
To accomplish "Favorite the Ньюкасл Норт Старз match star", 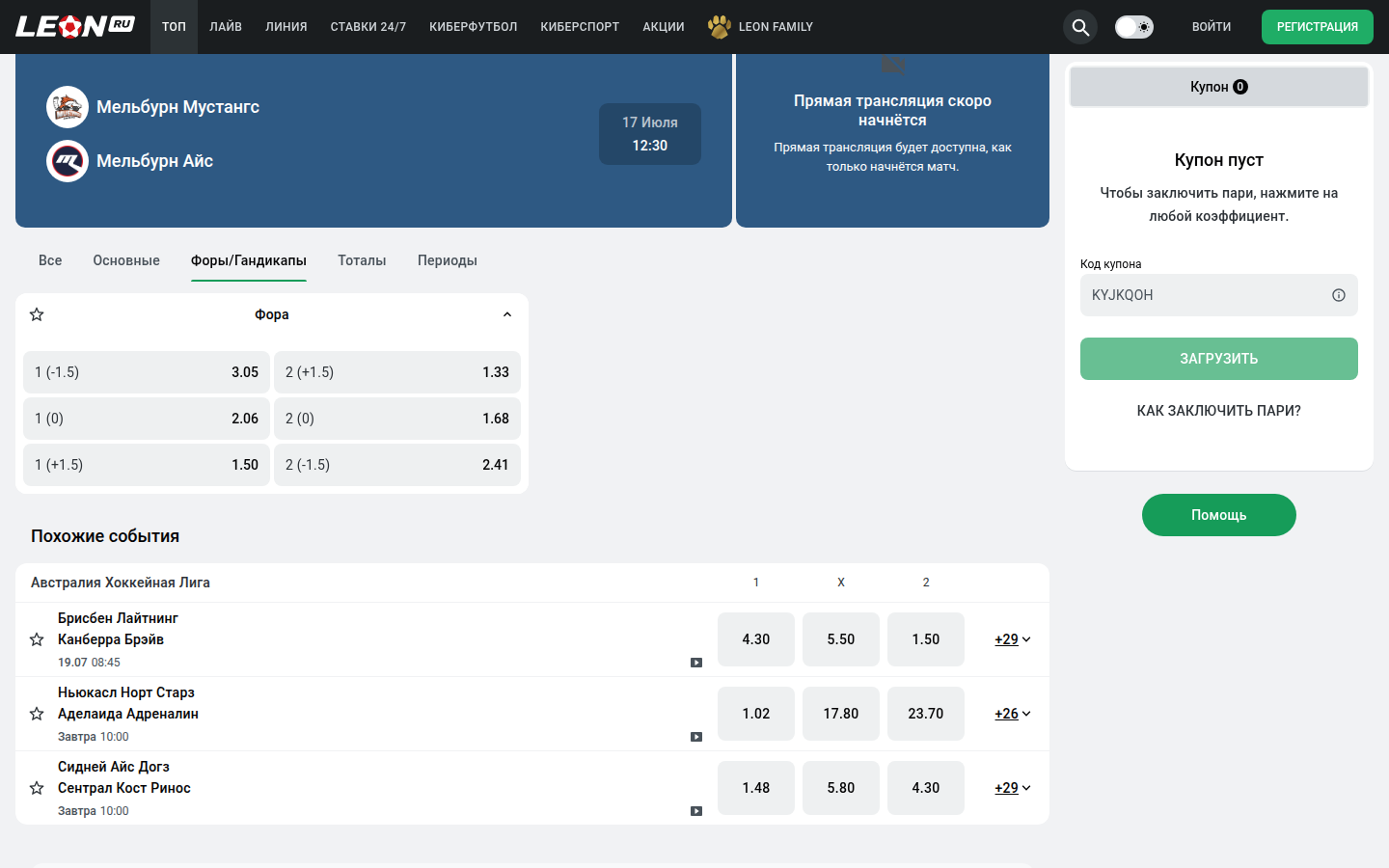I will coord(37,714).
